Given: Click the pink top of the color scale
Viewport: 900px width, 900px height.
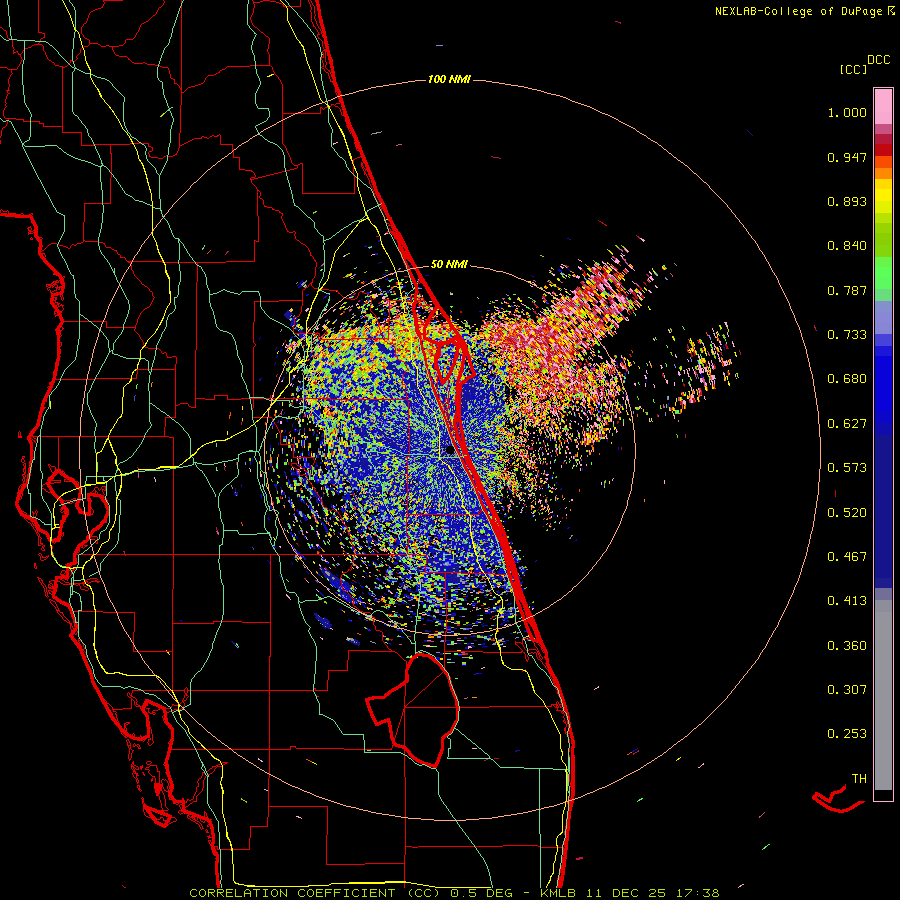Looking at the screenshot, I should 883,107.
